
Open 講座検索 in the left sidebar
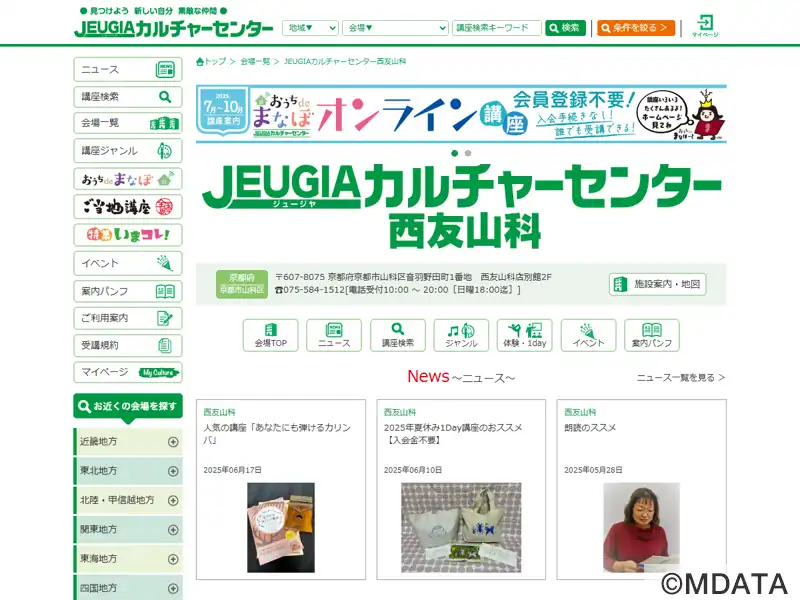128,96
